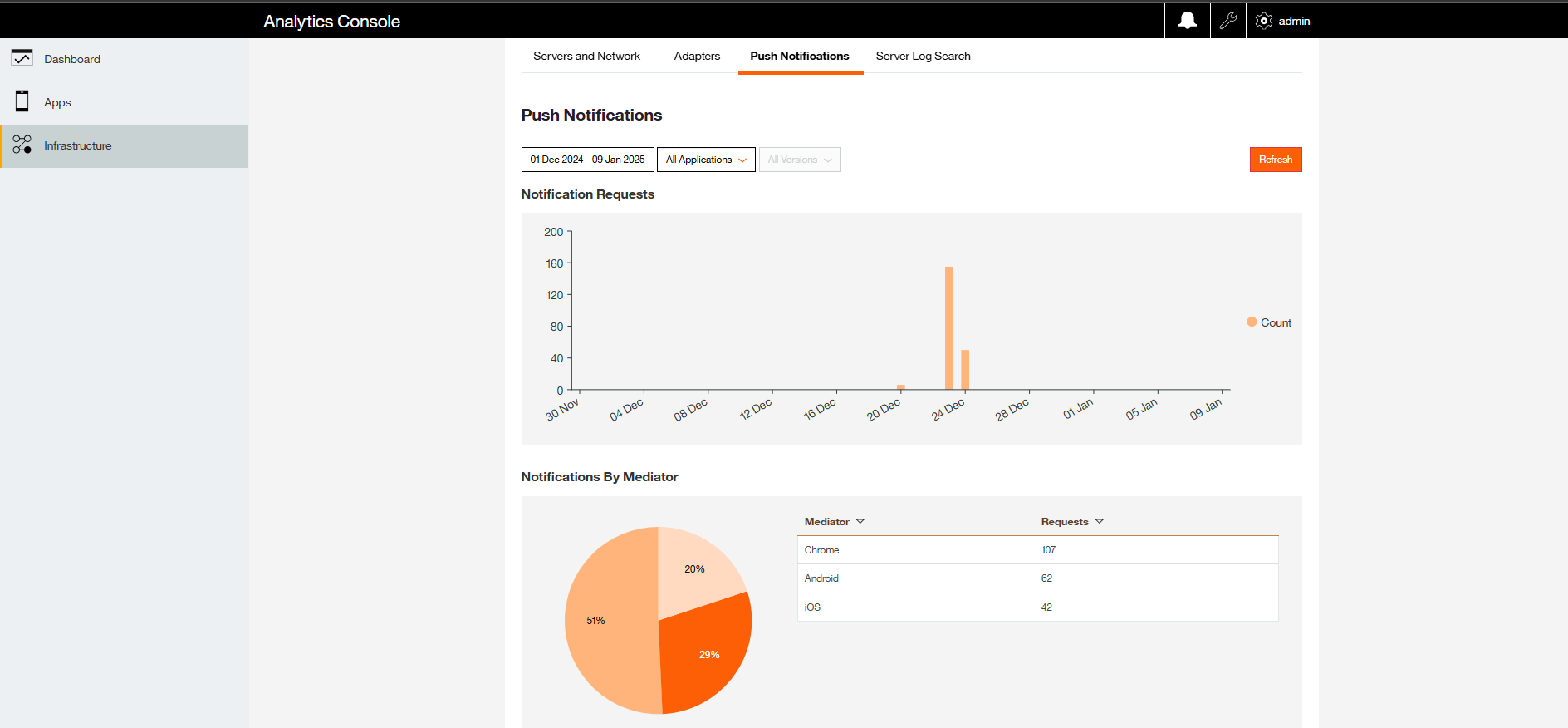Open the admin settings gear icon
1568x728 pixels.
click(1264, 21)
